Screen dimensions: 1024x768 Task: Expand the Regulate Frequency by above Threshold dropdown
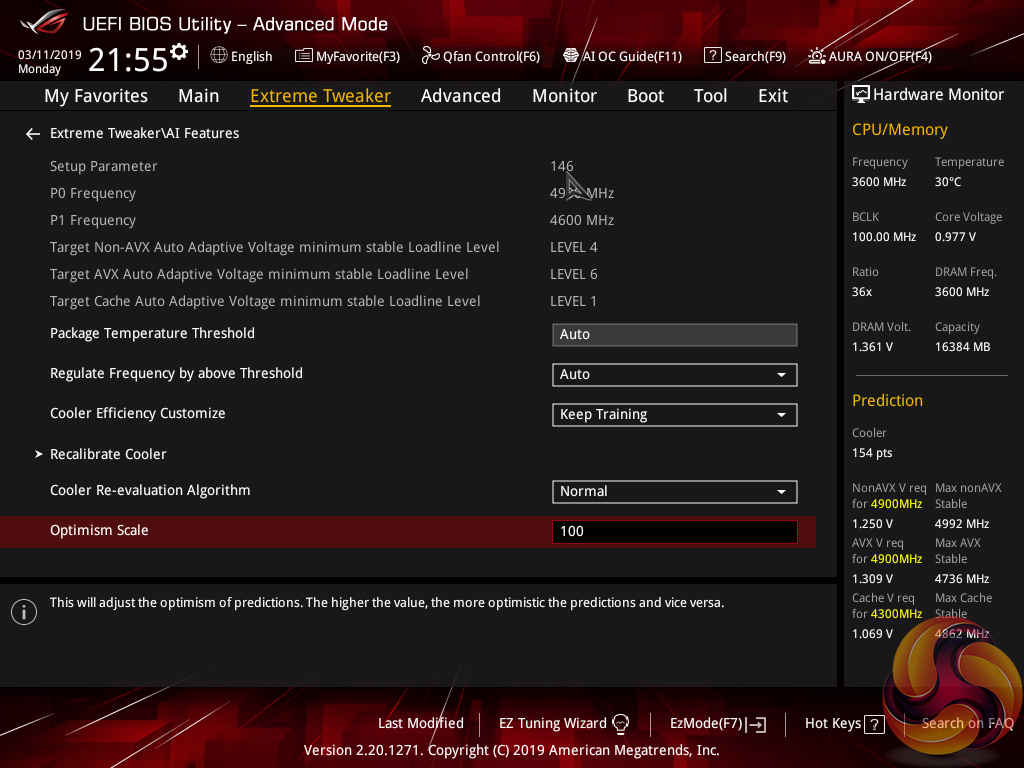[674, 375]
